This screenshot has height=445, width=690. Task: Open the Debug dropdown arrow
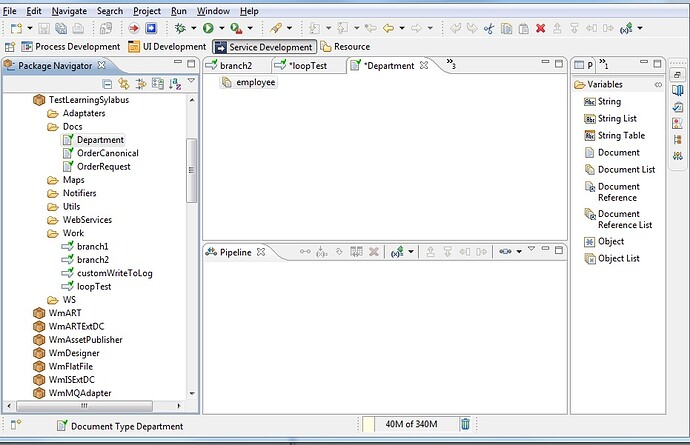pyautogui.click(x=194, y=28)
